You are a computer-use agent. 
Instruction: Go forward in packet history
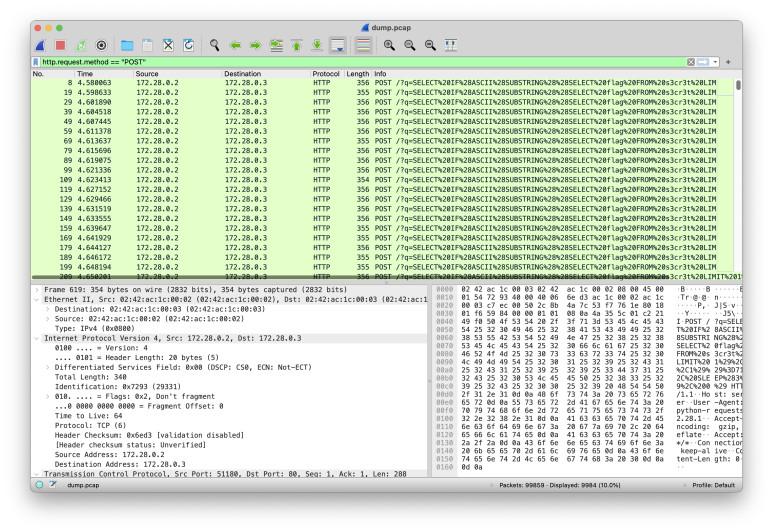[x=255, y=45]
